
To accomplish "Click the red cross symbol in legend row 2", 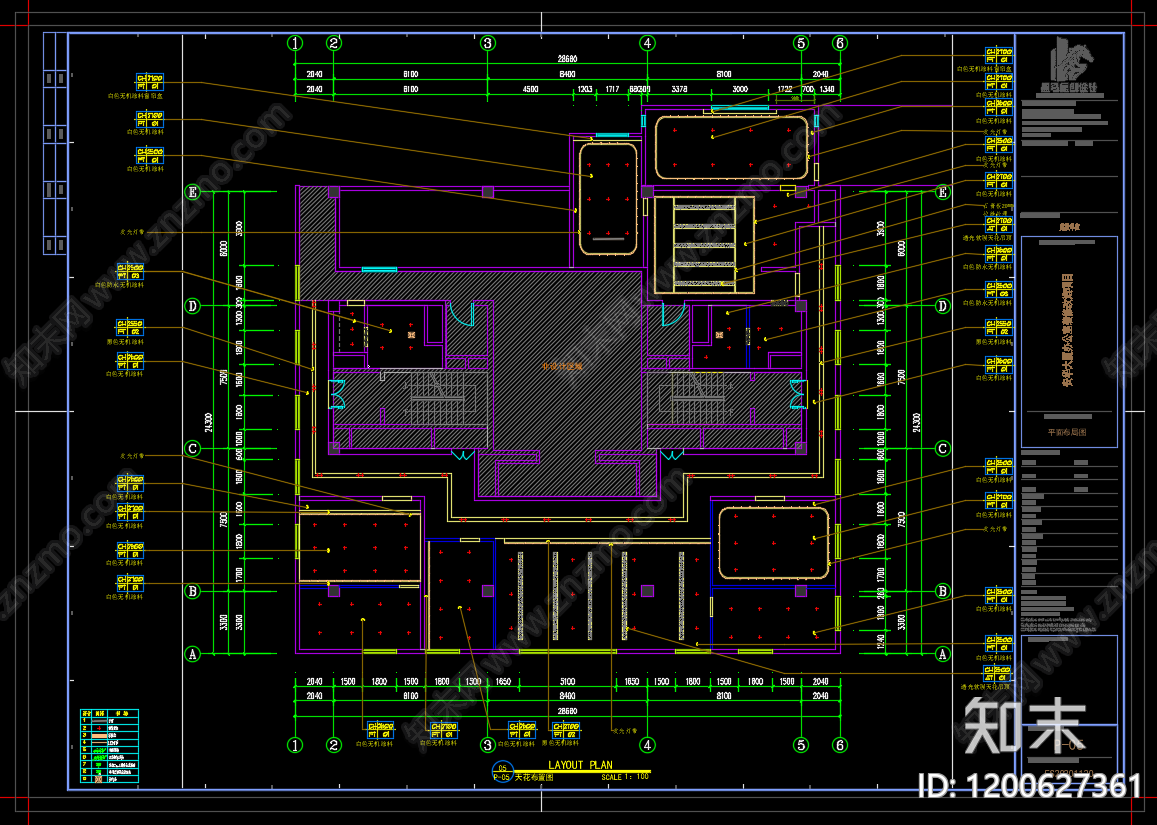I will (x=99, y=728).
